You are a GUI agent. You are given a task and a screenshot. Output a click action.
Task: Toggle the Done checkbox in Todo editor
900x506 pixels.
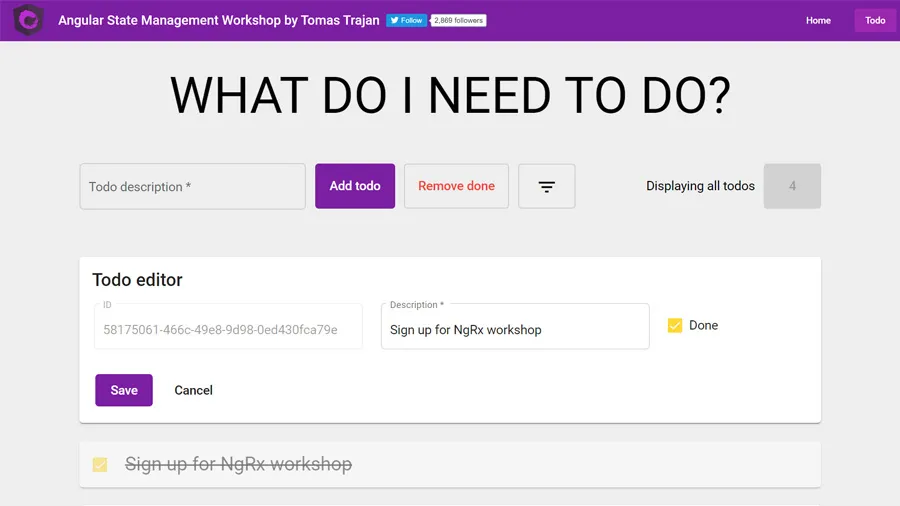pos(675,325)
